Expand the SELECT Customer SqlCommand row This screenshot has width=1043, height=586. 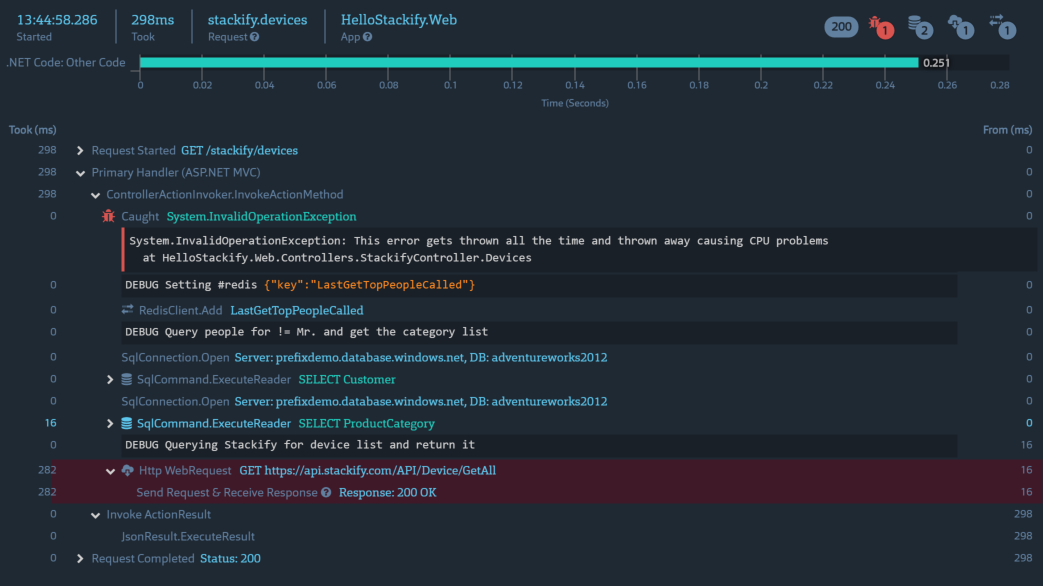pos(110,379)
